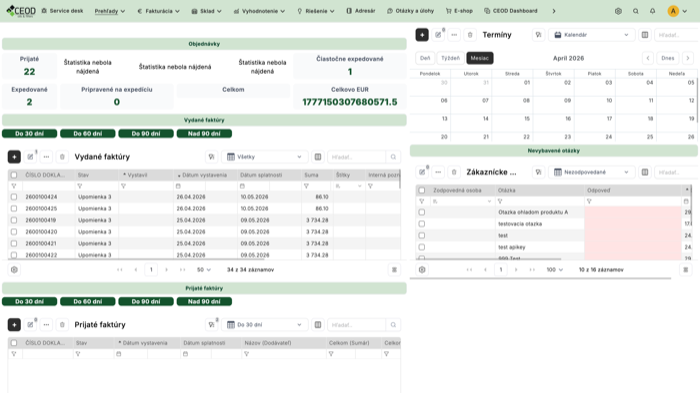Open list menu icon under Vydané faktúry

(394, 270)
